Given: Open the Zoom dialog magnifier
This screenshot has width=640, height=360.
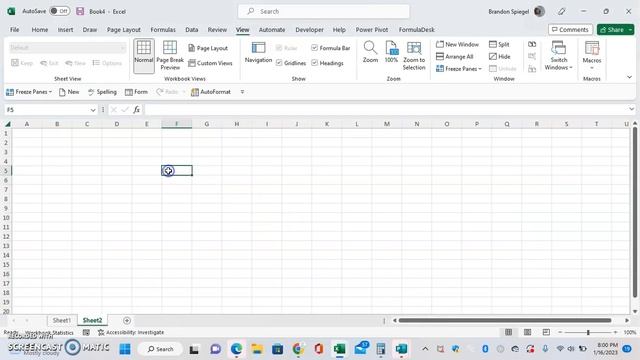Looking at the screenshot, I should click(370, 51).
